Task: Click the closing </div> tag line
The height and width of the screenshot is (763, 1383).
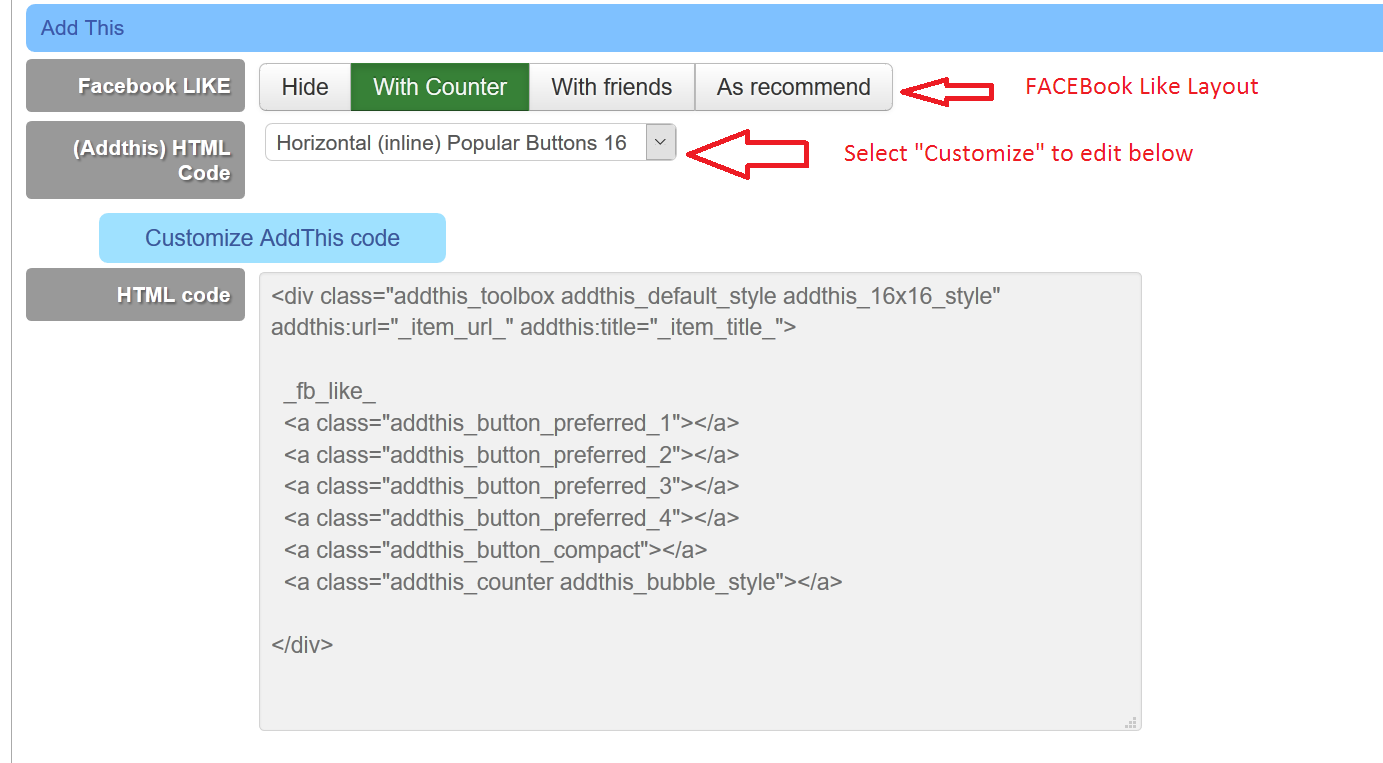Action: click(302, 645)
